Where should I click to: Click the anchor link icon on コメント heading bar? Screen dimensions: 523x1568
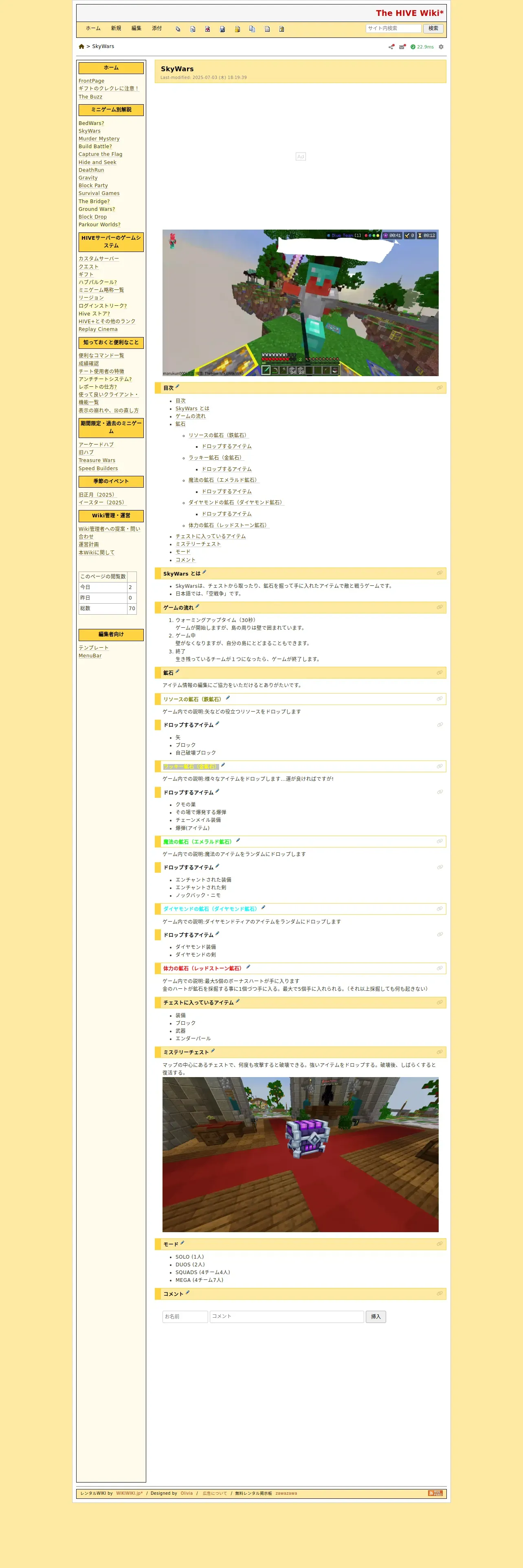[439, 1294]
